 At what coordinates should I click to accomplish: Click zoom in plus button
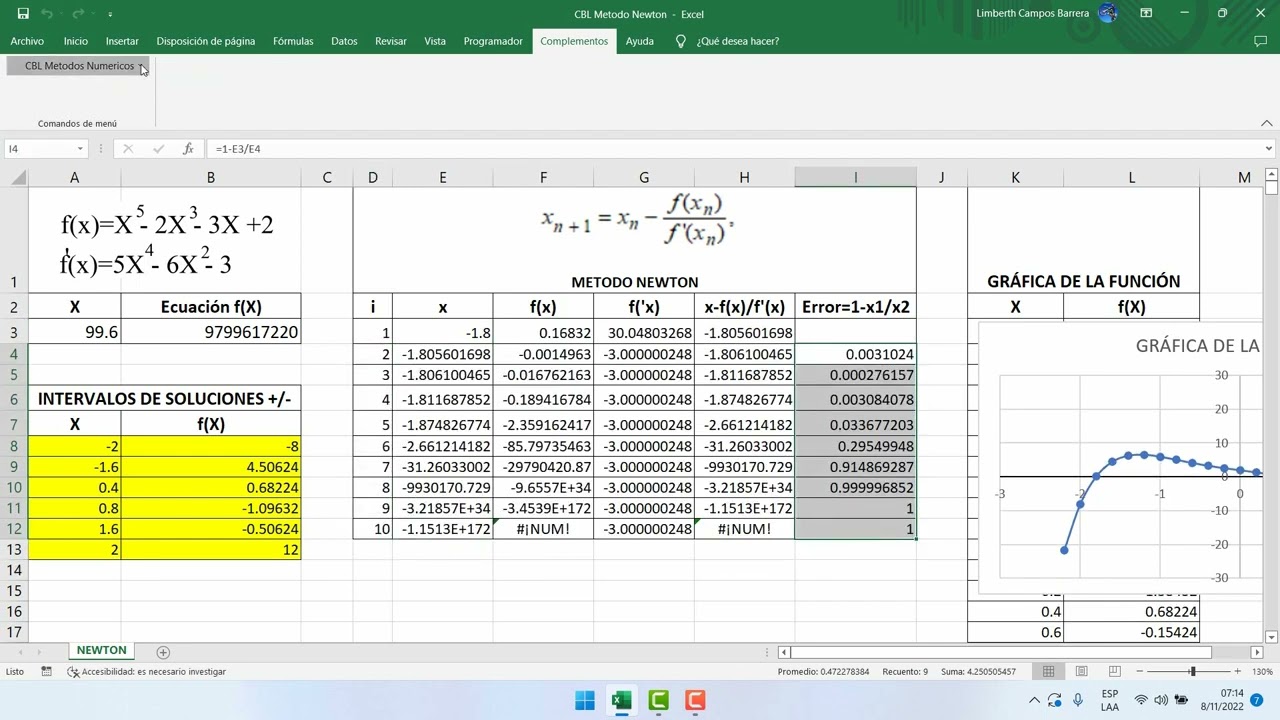point(1237,672)
